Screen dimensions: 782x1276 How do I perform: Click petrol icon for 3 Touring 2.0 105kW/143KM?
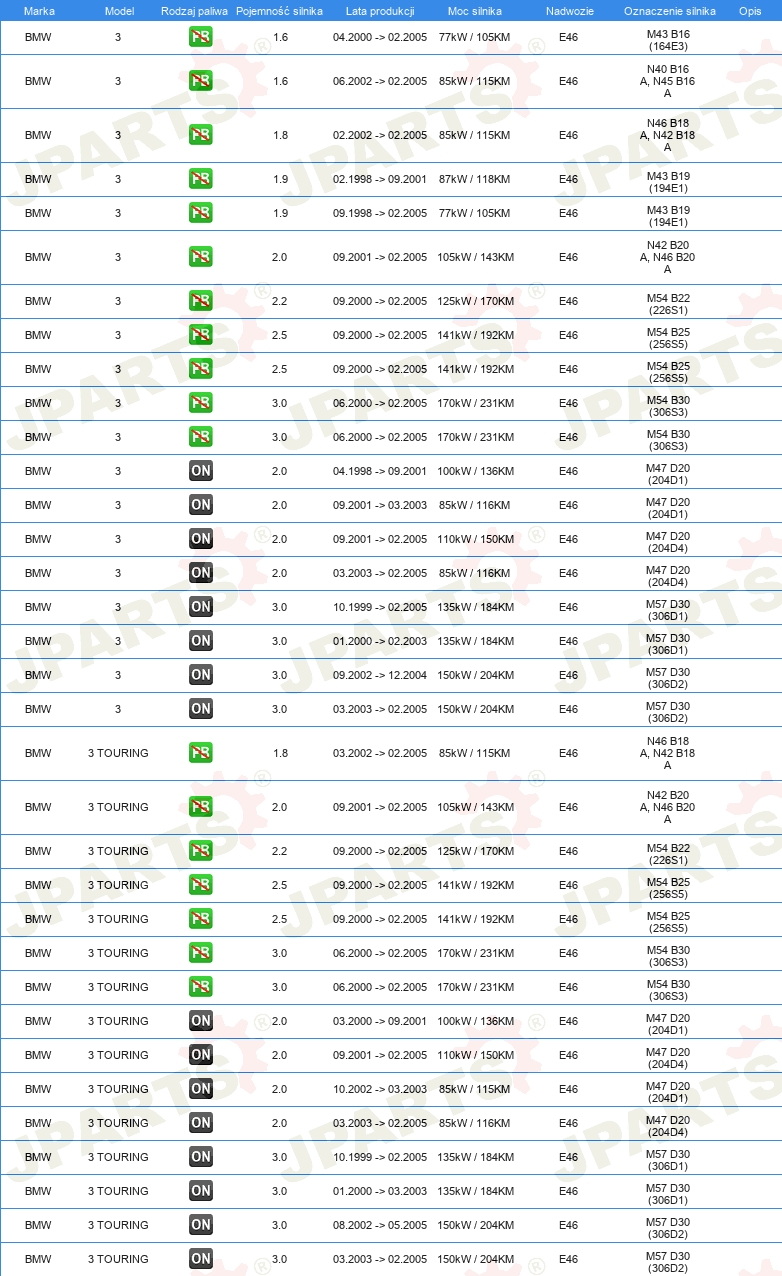pos(201,807)
